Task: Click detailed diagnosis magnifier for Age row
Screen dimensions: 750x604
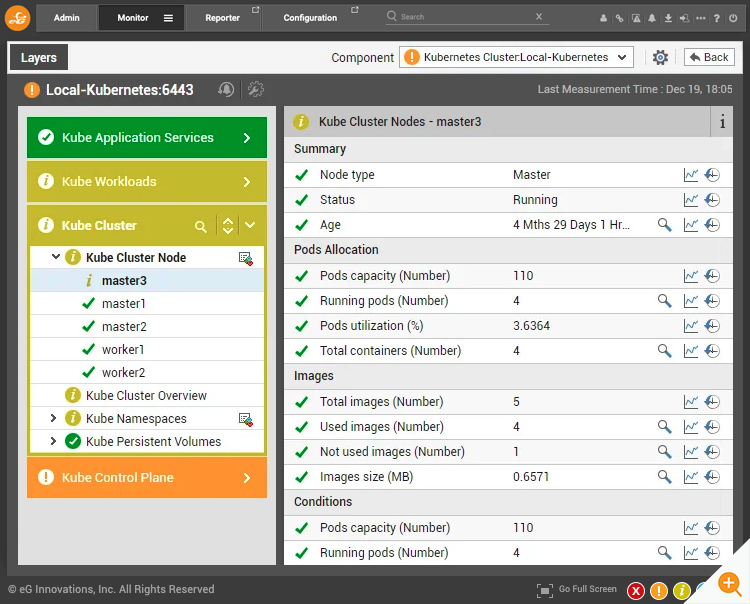Action: pos(664,225)
